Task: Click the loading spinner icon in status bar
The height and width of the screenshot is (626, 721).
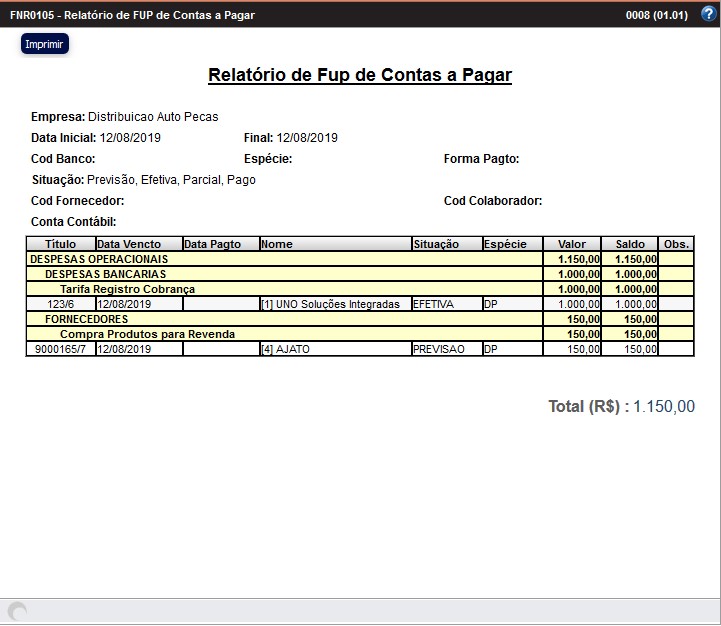Action: tap(17, 611)
